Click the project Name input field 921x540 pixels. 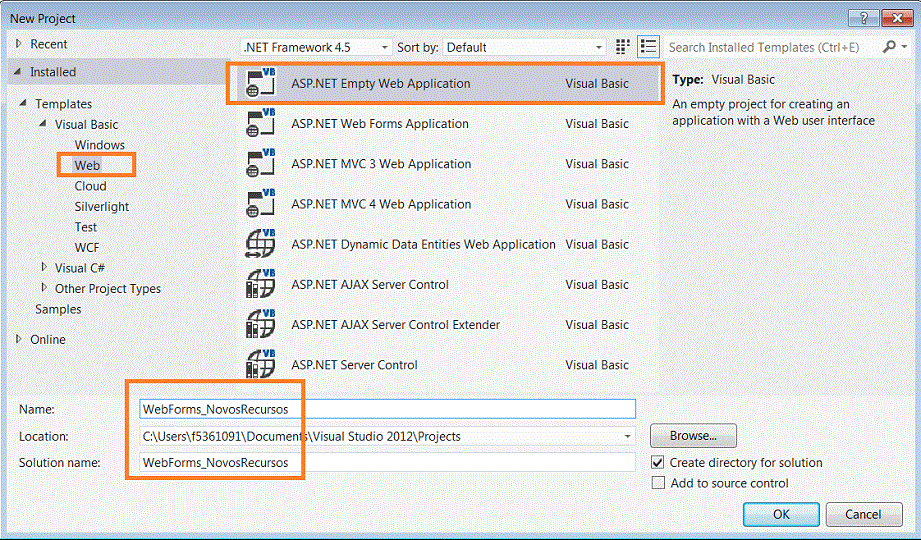pyautogui.click(x=388, y=409)
